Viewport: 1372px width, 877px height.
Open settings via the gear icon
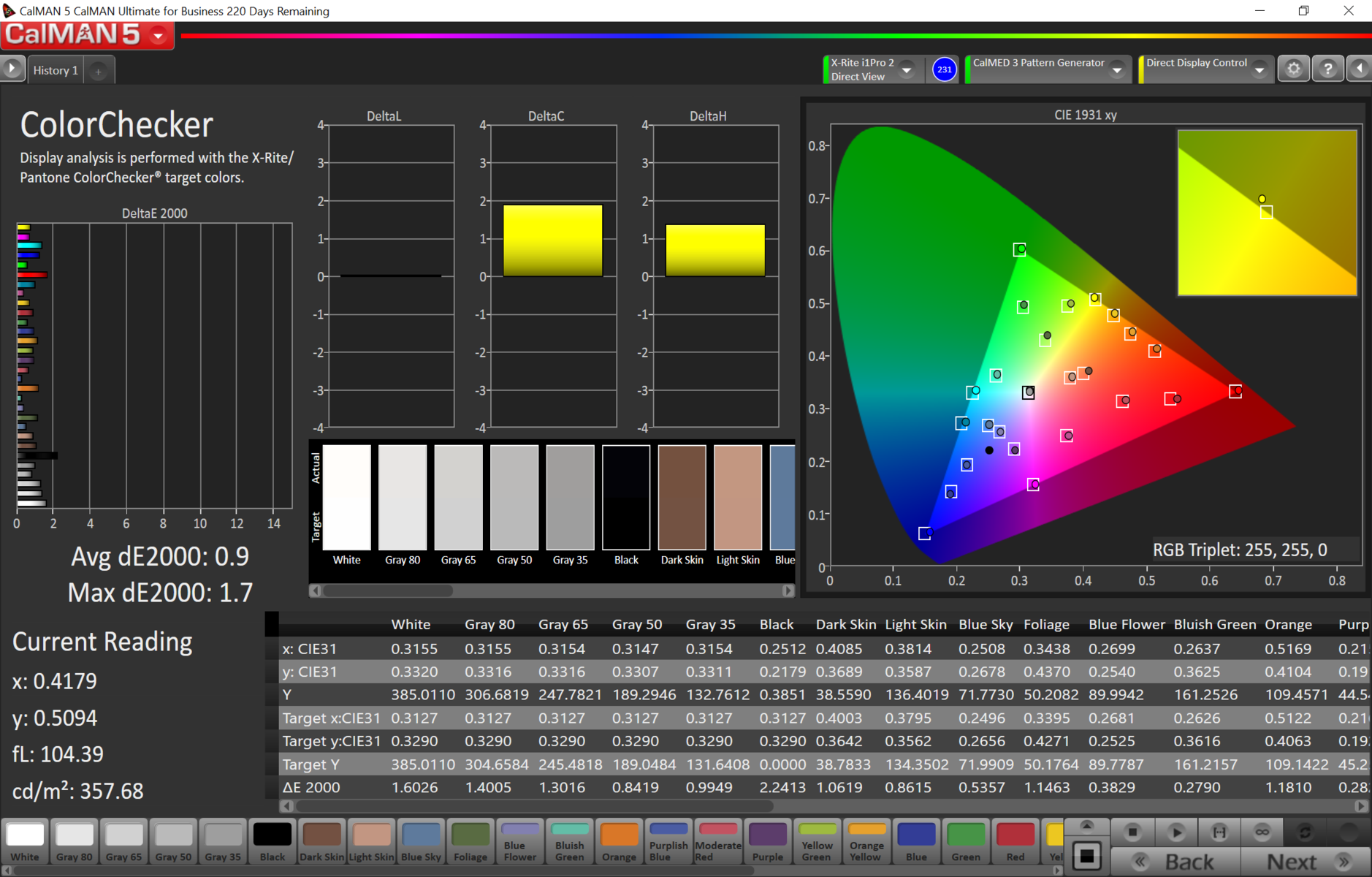point(1293,69)
